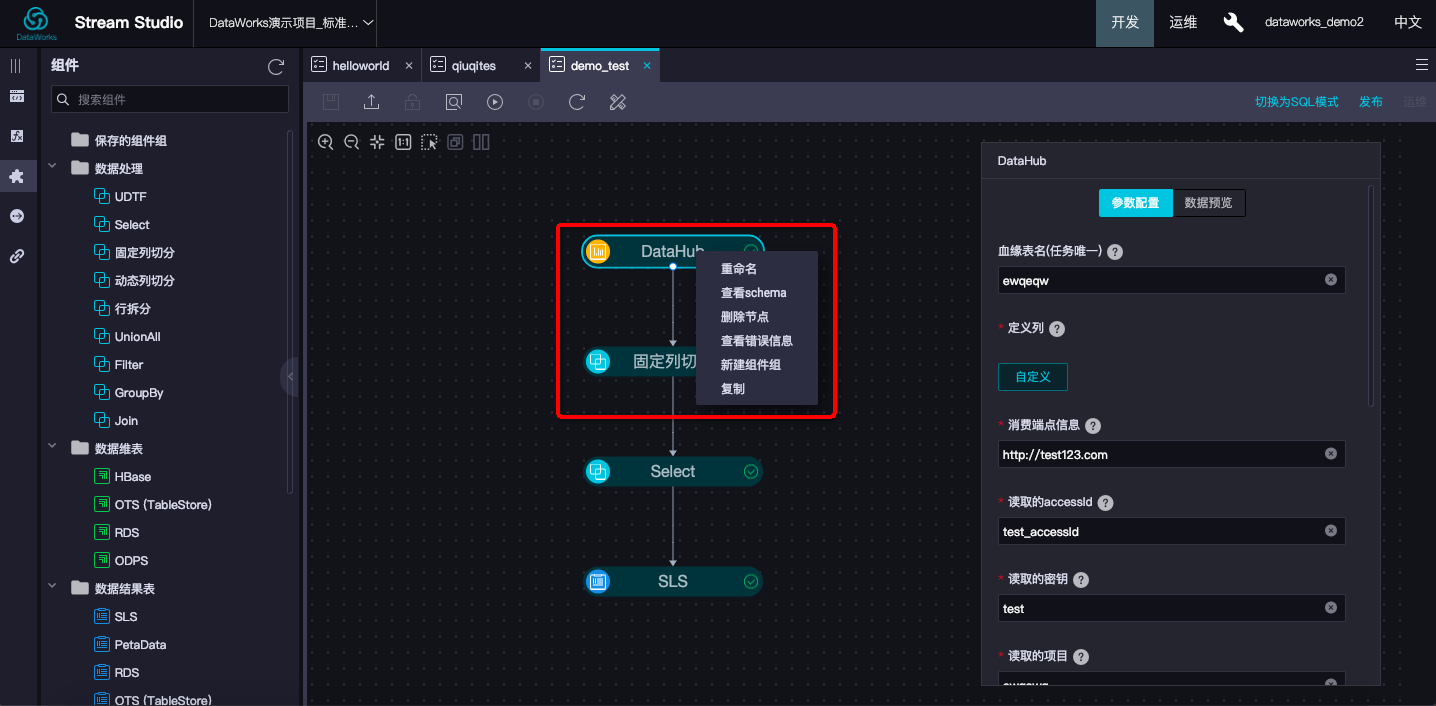Click the 自定义 button
Image resolution: width=1436 pixels, height=706 pixels.
pos(1033,377)
